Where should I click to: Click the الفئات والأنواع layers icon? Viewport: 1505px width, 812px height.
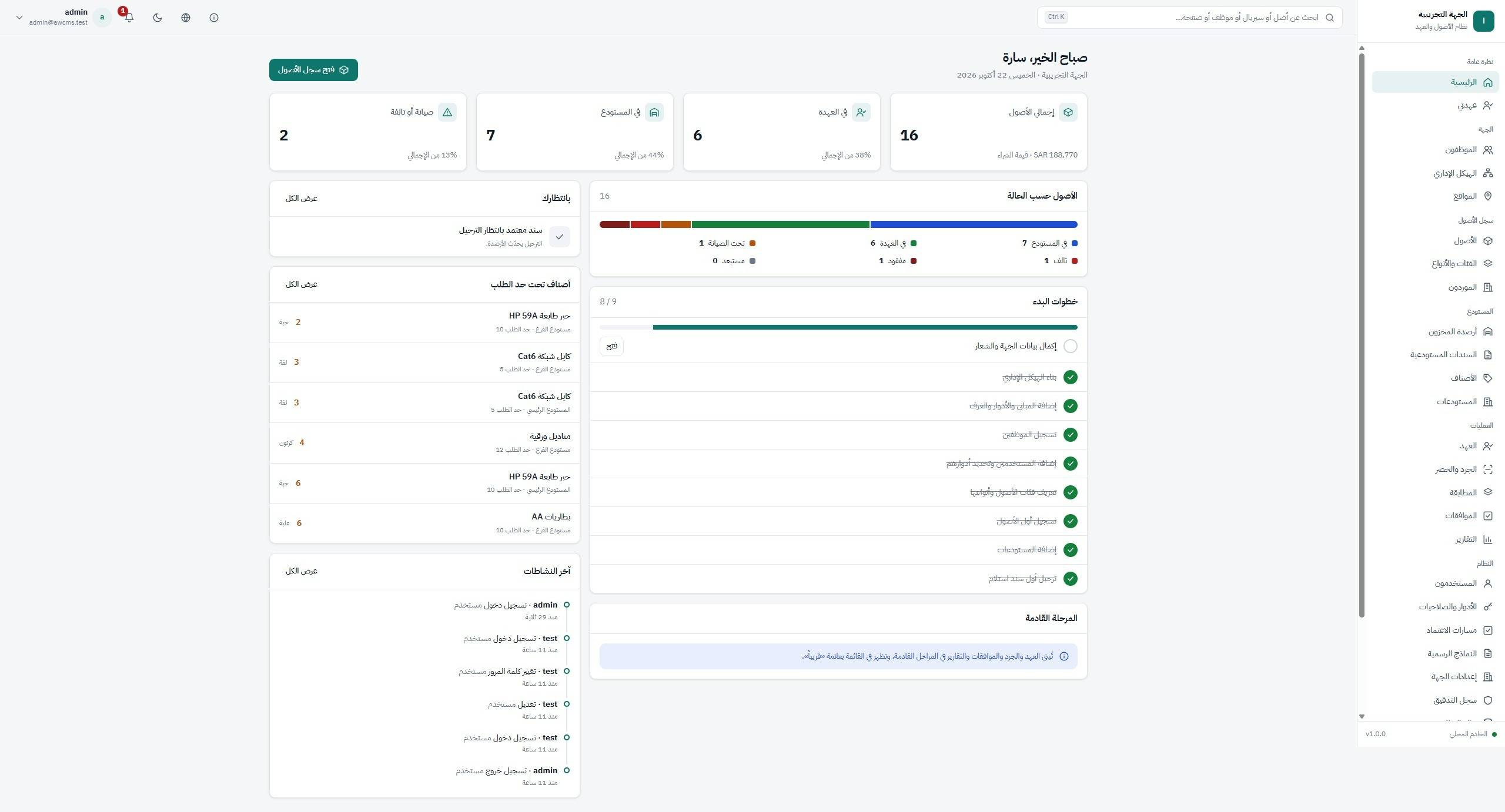pyautogui.click(x=1488, y=264)
